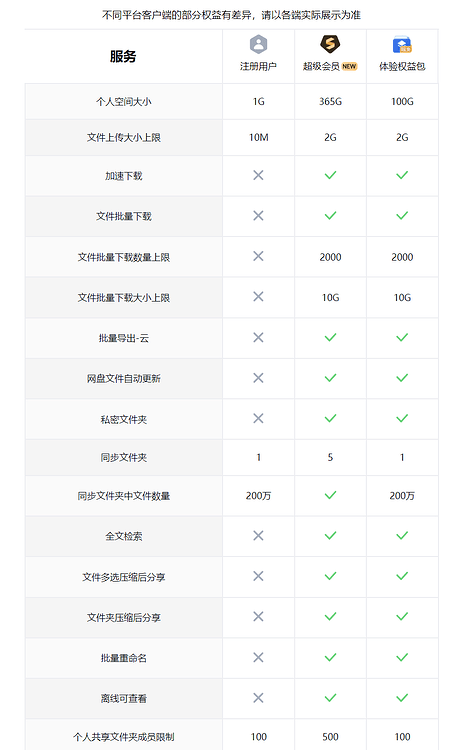The width and height of the screenshot is (460, 750).
Task: Click the 体验权益包 blue icon
Action: tap(402, 44)
